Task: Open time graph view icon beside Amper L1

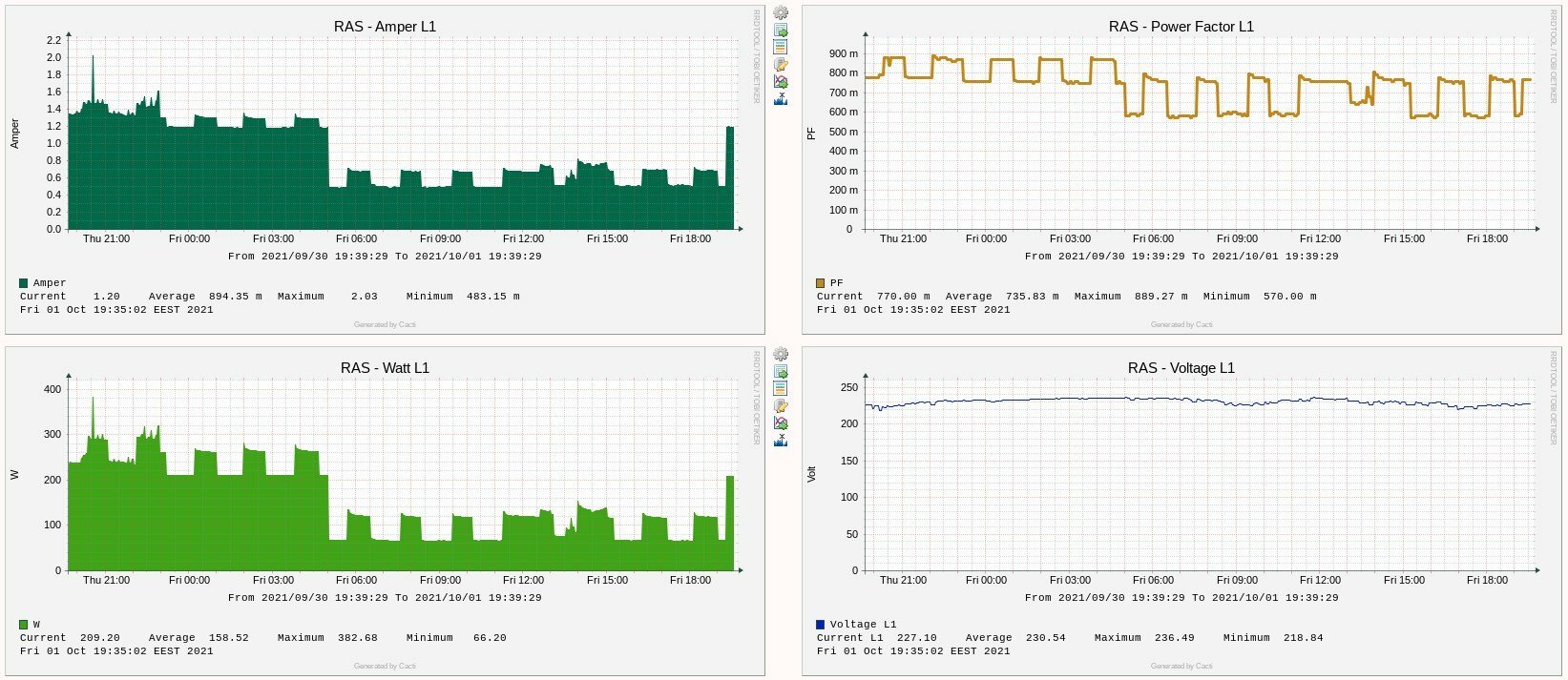Action: click(x=781, y=47)
